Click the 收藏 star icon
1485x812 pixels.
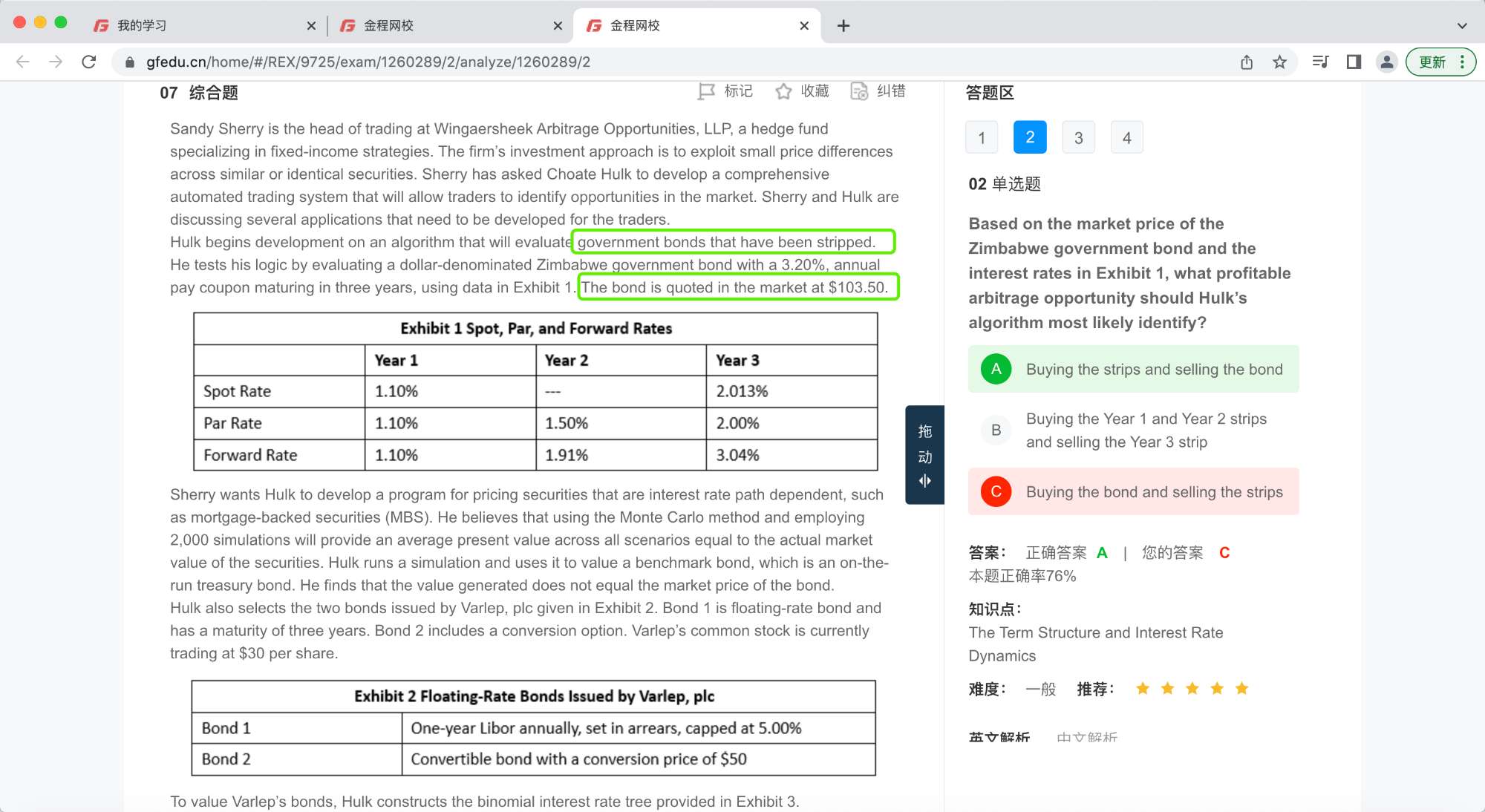point(783,91)
